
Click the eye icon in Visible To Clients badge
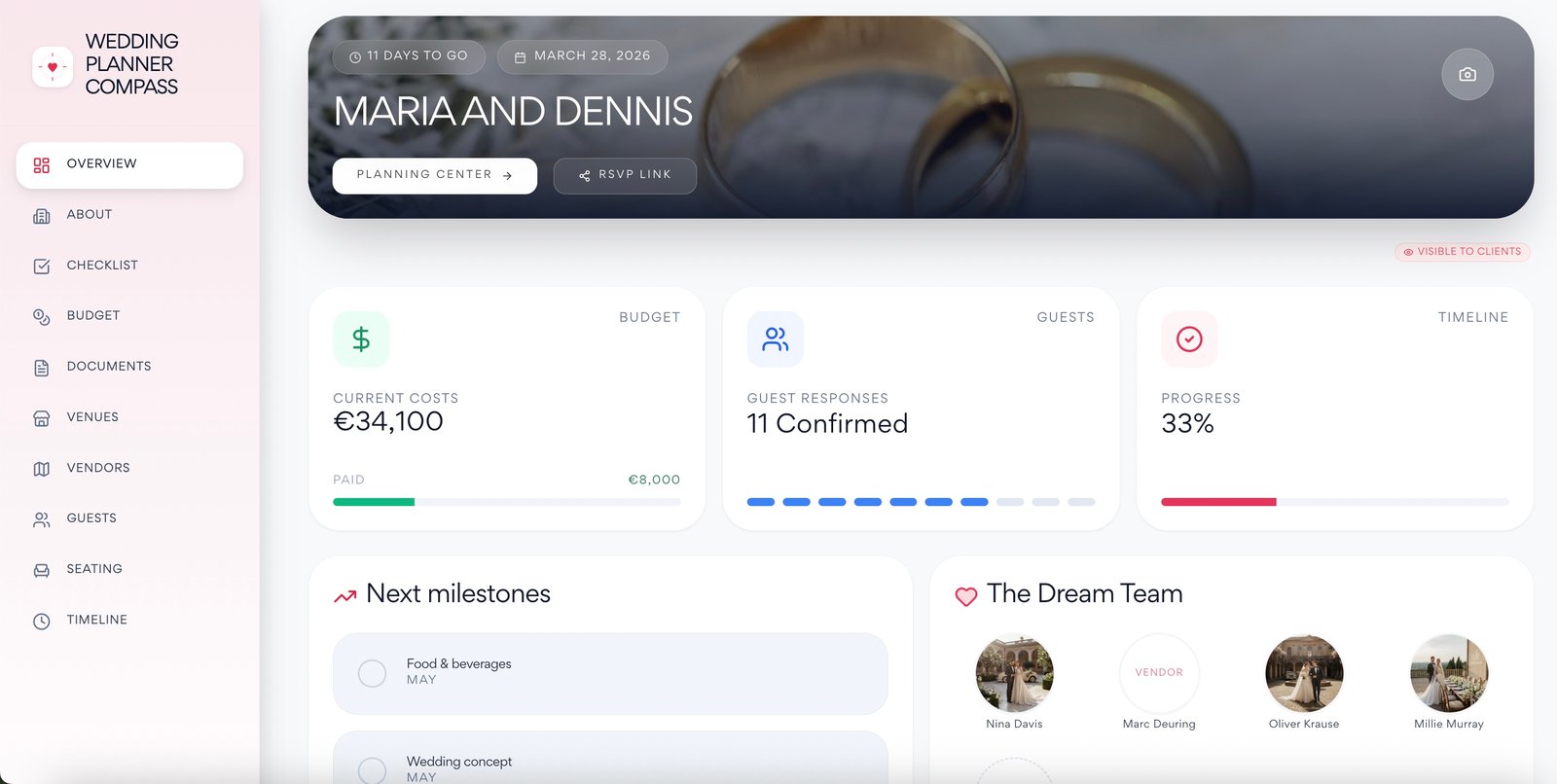tap(1408, 252)
